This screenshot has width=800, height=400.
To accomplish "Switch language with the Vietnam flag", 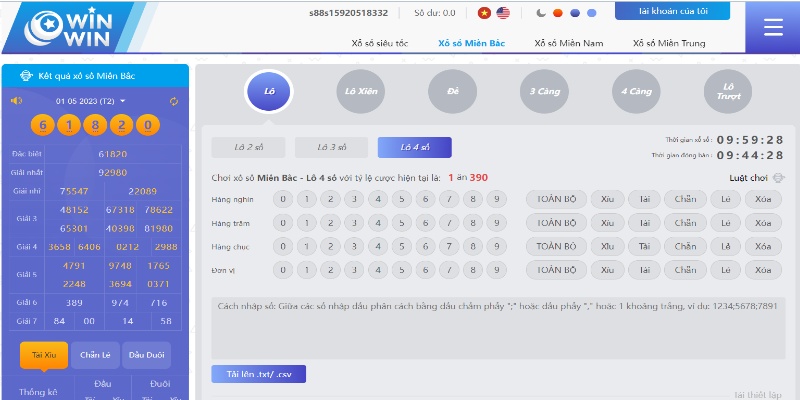I will [x=485, y=13].
